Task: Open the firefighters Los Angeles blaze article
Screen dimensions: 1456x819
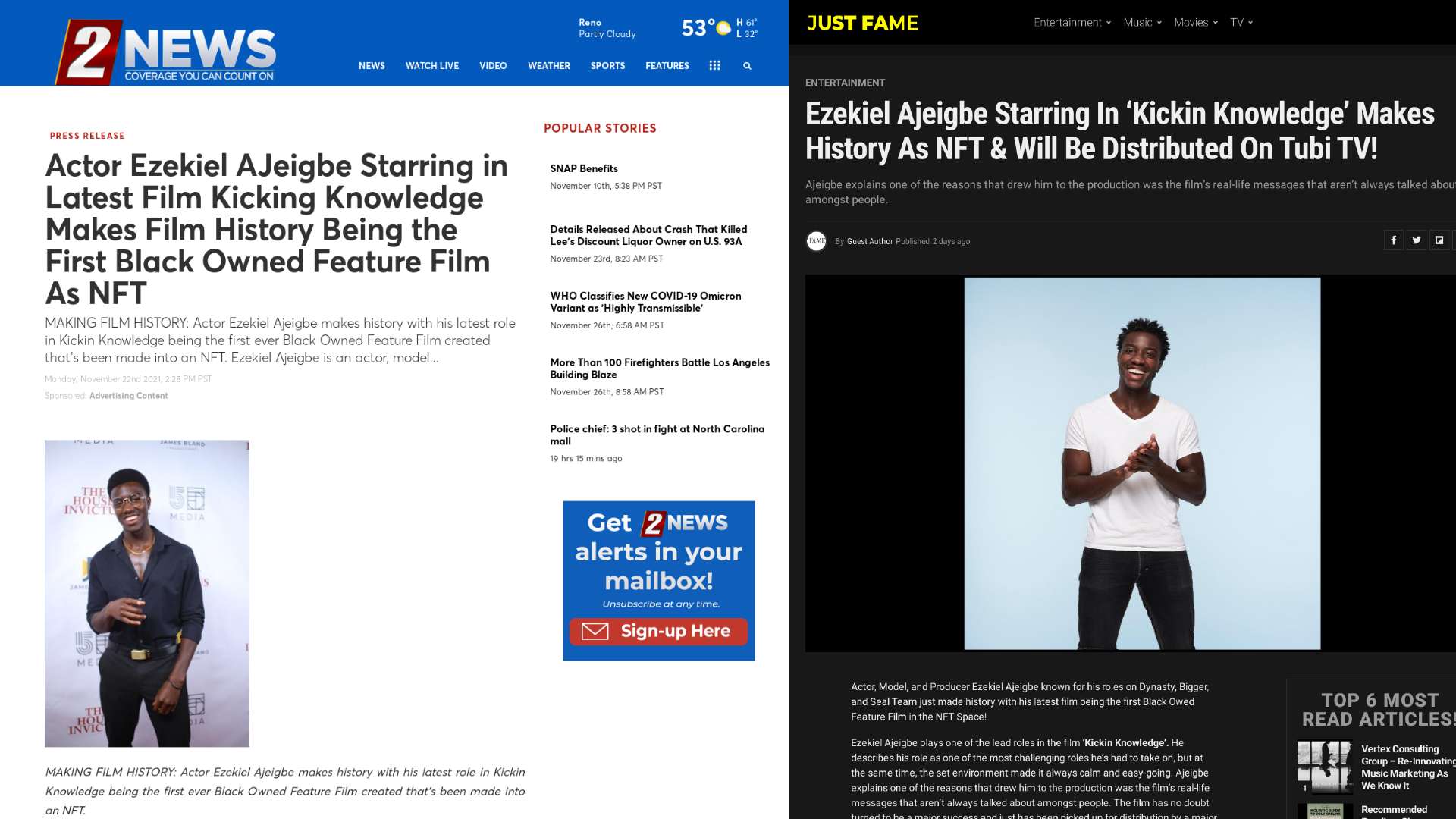Action: [x=660, y=368]
